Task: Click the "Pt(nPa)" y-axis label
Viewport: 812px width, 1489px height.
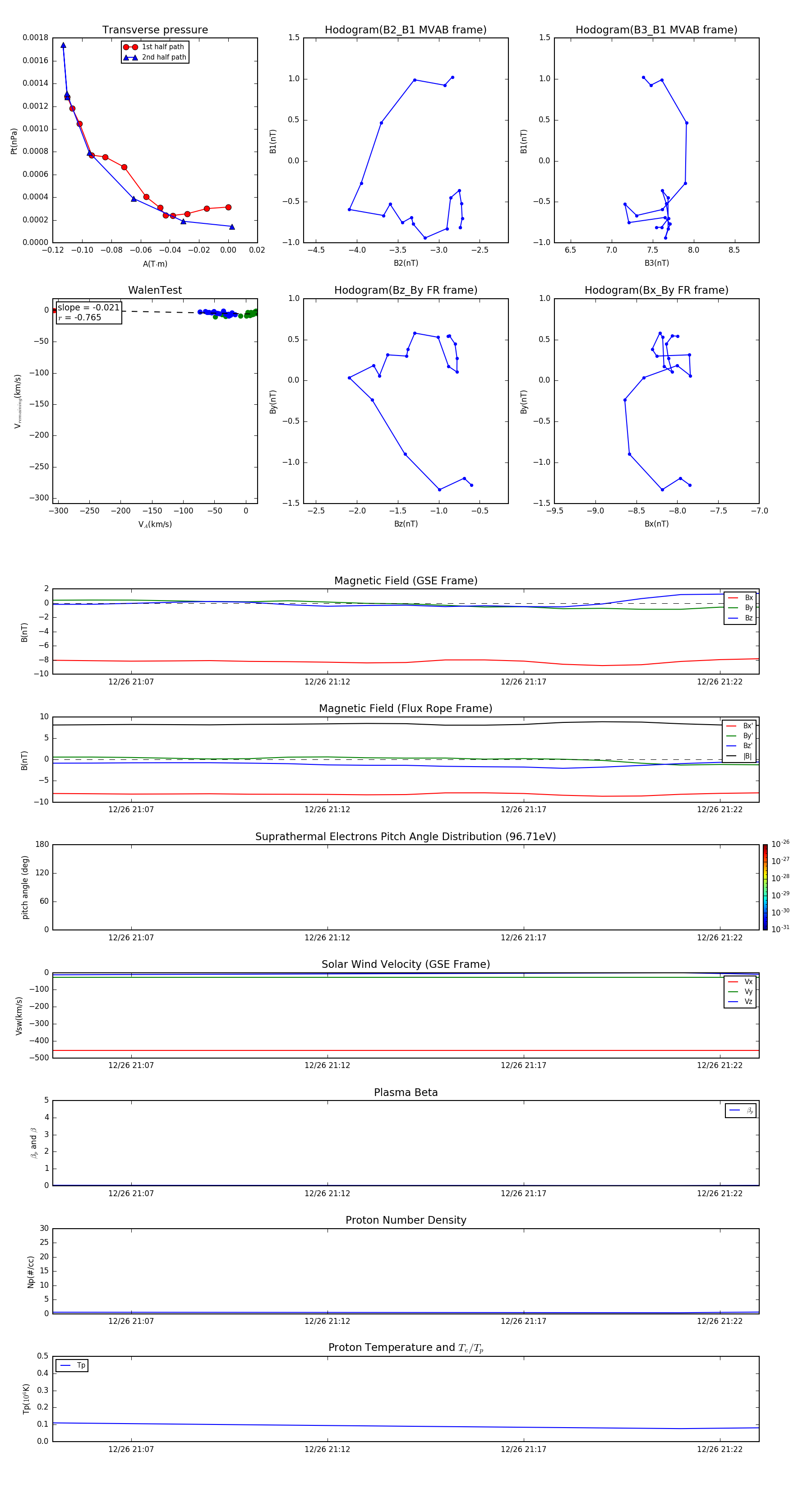Action: (x=14, y=141)
